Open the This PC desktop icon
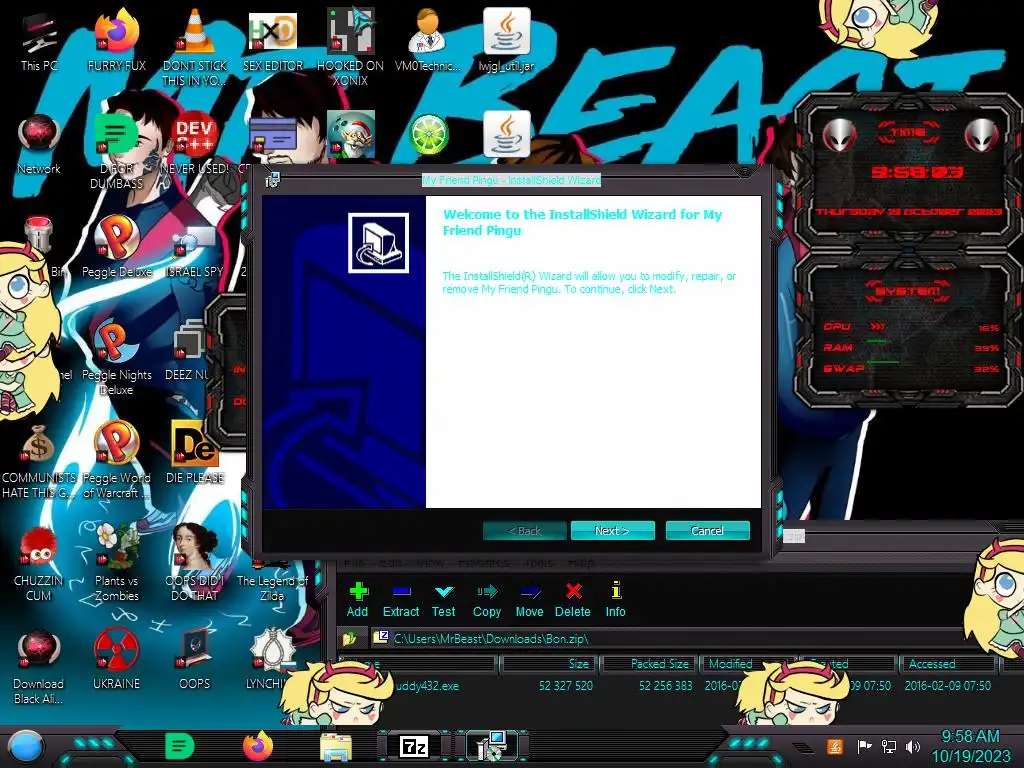The image size is (1024, 768). [x=39, y=42]
